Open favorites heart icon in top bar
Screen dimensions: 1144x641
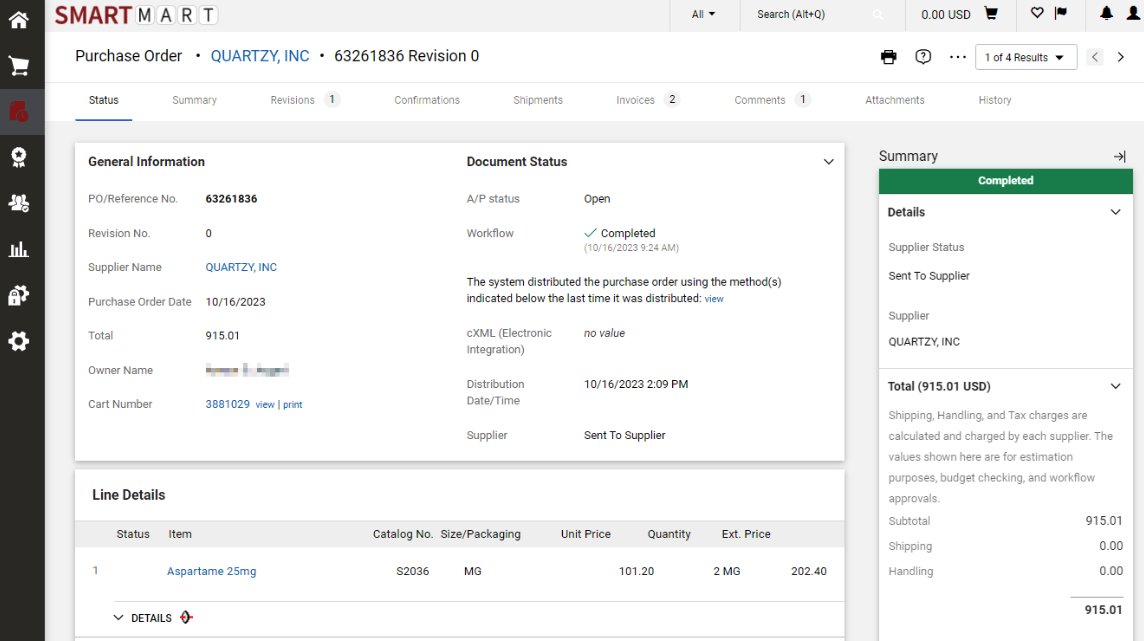tap(1037, 13)
